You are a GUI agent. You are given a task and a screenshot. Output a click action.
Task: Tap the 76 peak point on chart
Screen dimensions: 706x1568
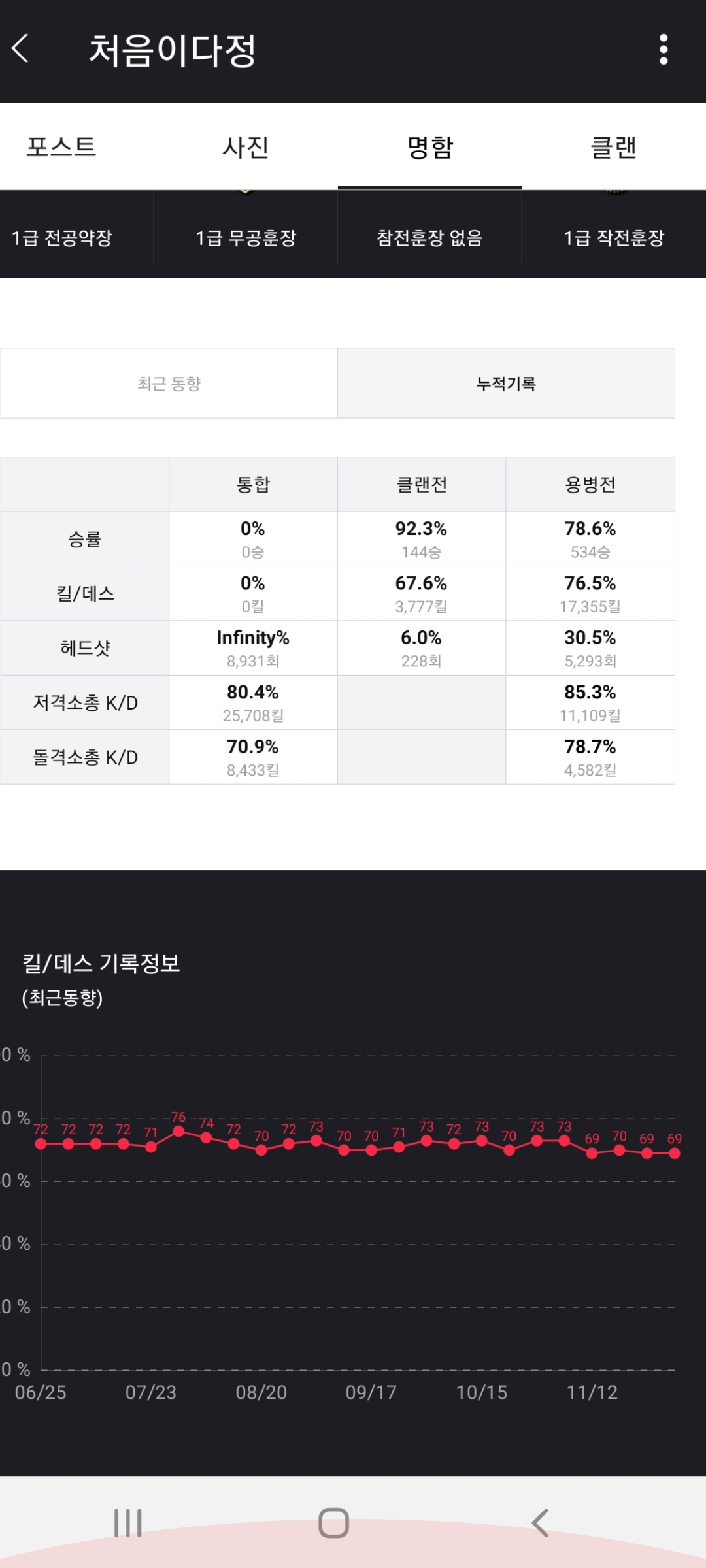click(x=178, y=1132)
